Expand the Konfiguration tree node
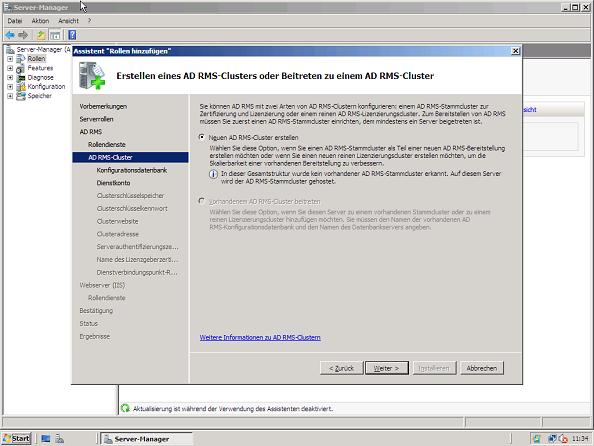The height and width of the screenshot is (446, 594). pyautogui.click(x=10, y=87)
